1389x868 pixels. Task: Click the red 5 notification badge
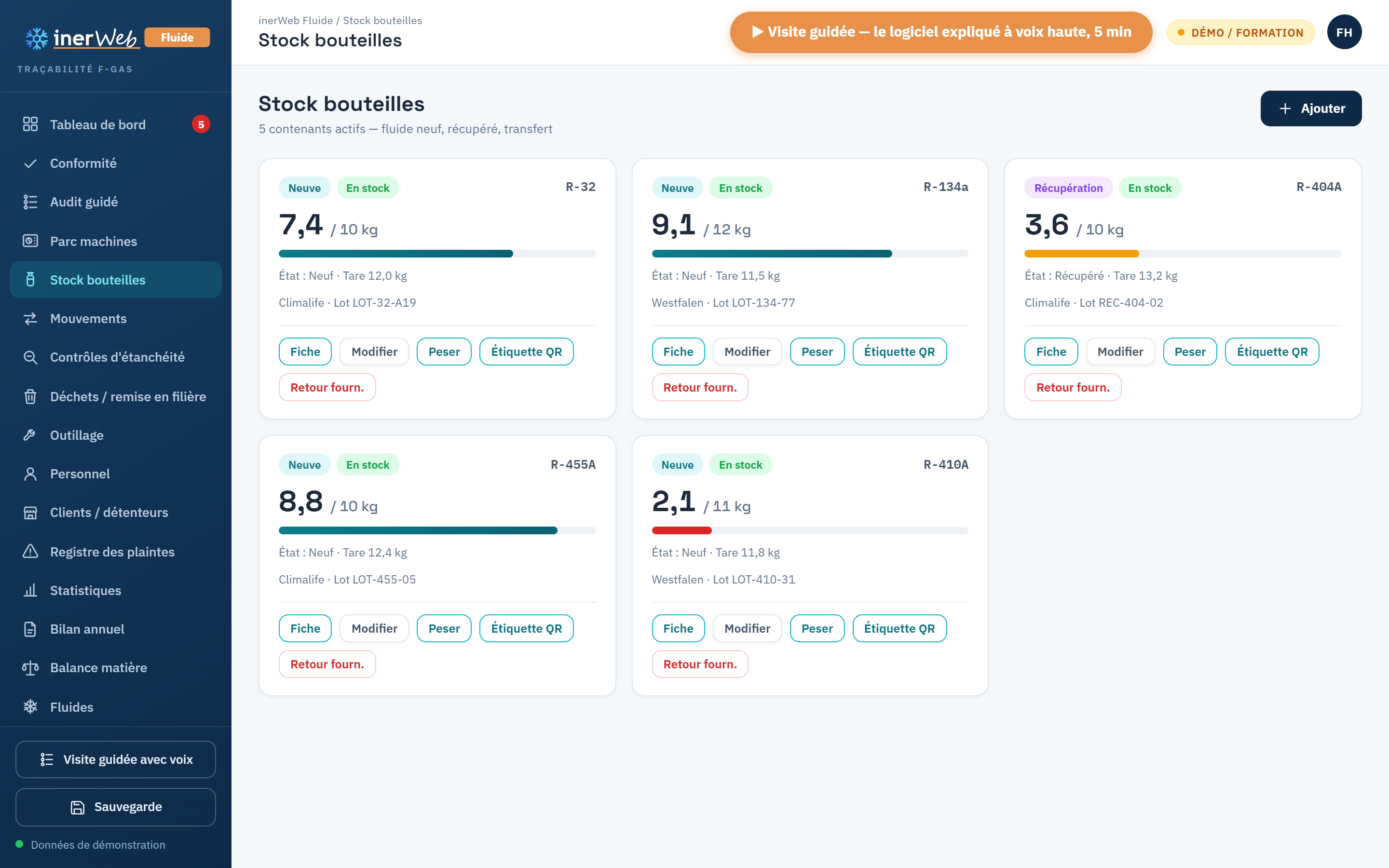tap(201, 124)
